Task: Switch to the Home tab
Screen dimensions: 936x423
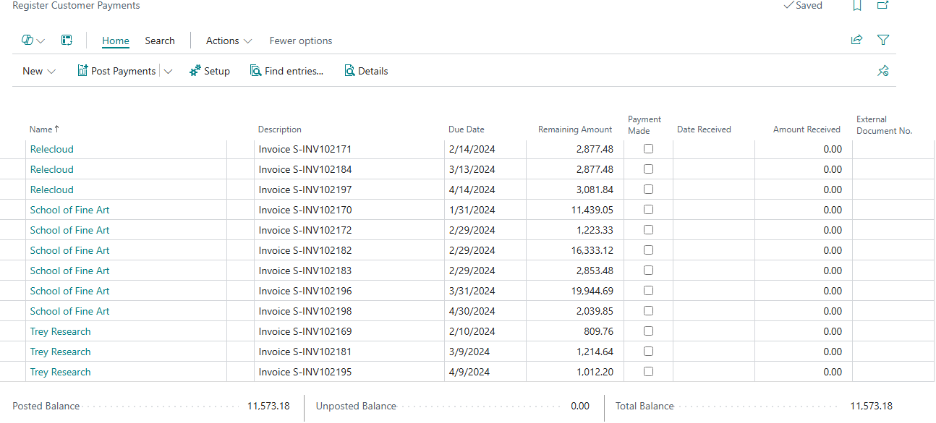Action: coord(116,41)
